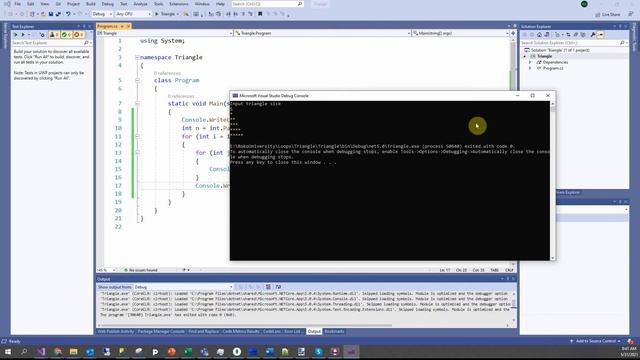Open Show output from Debug dropdown
640x360 pixels.
[183, 287]
